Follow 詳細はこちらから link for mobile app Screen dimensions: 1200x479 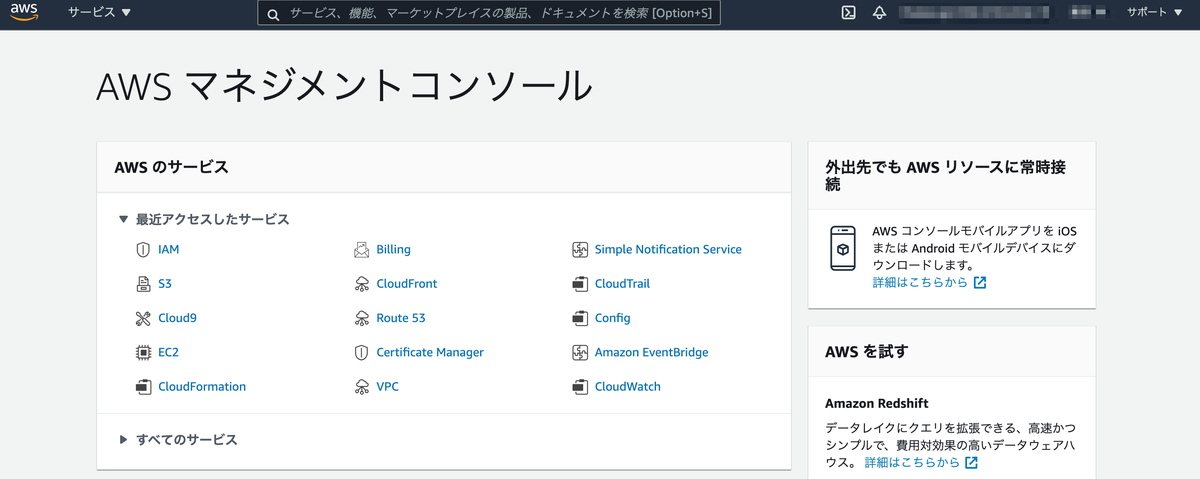[920, 283]
